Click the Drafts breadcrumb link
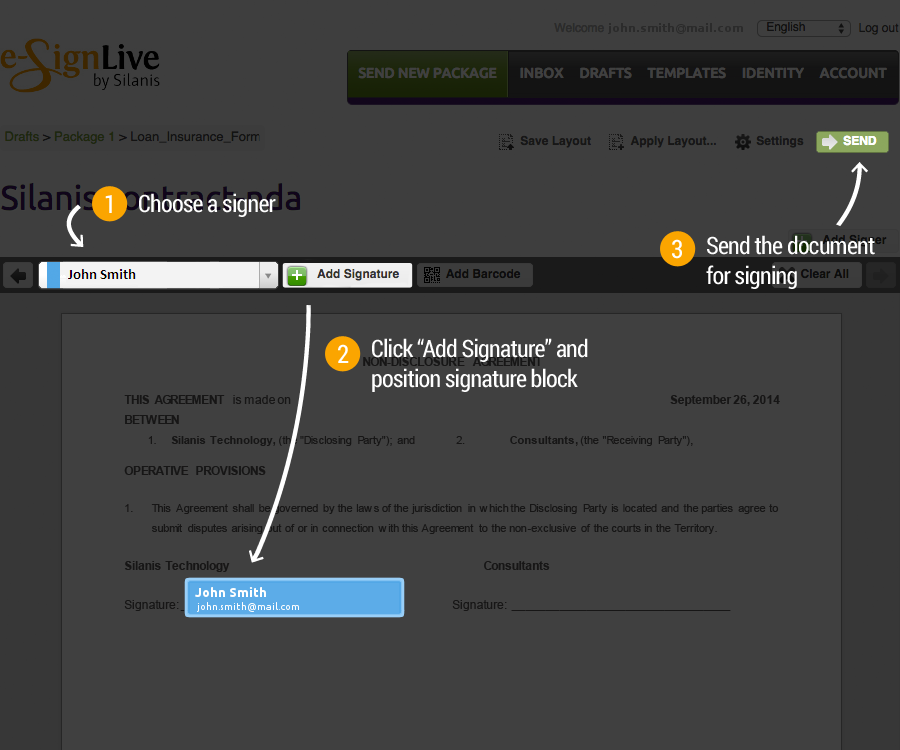900x750 pixels. click(21, 136)
